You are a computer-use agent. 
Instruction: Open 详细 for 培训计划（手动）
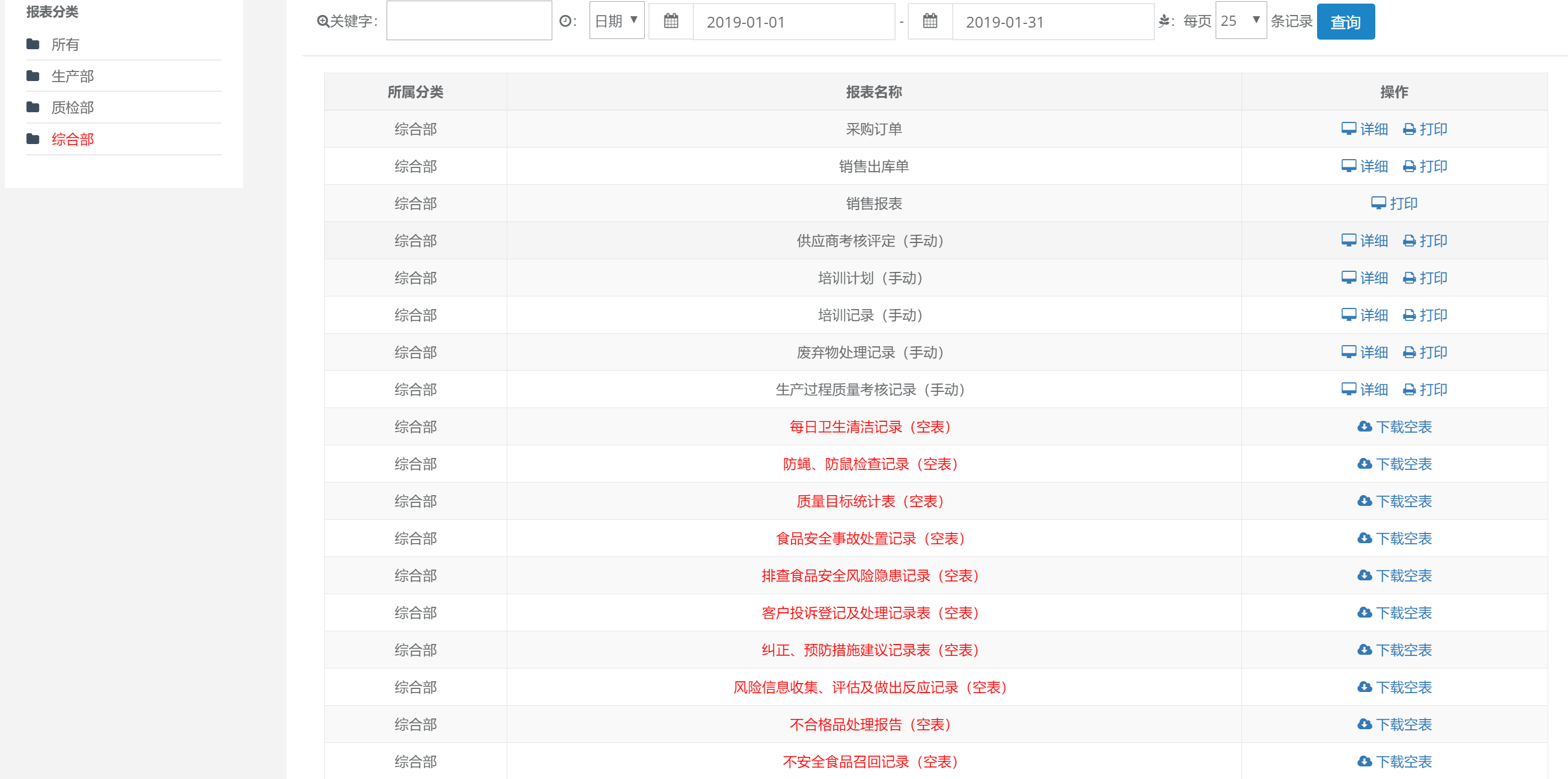[x=1374, y=278]
